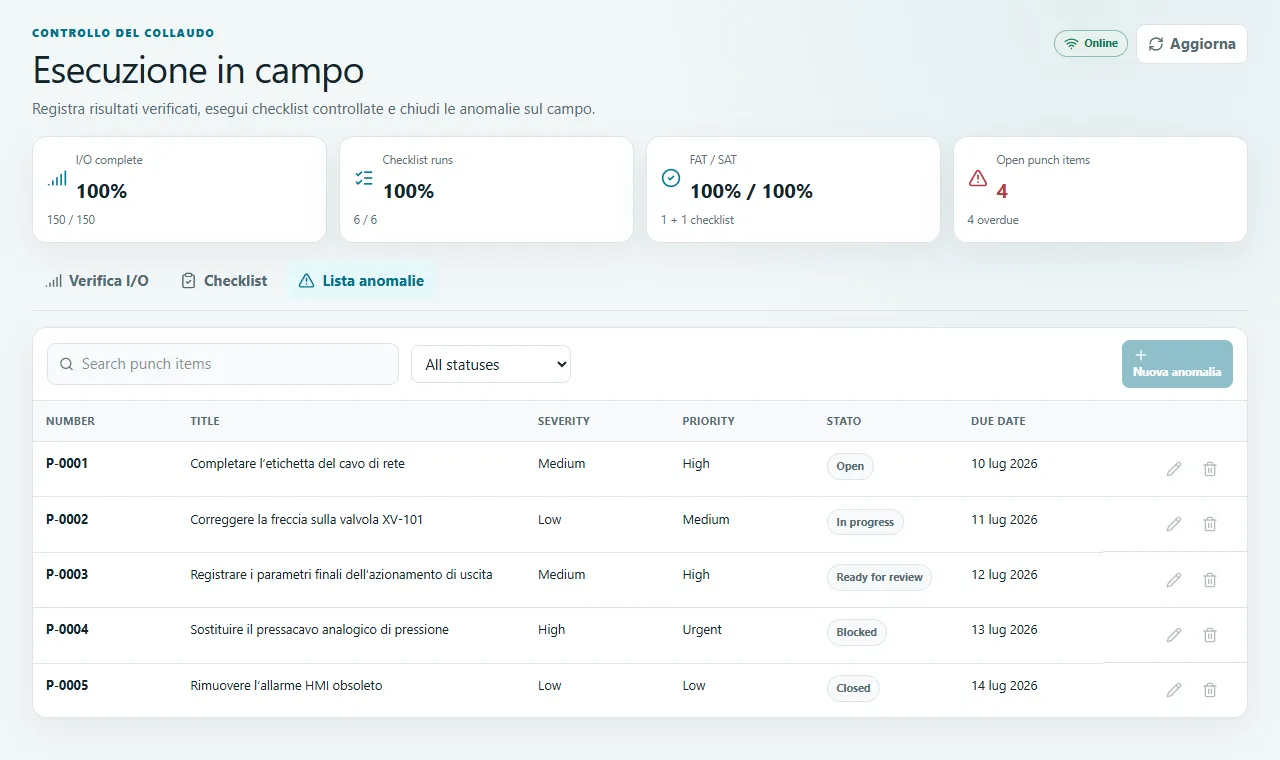This screenshot has height=760, width=1280.
Task: Create a new item with Nuova anomalia
Action: coord(1177,364)
